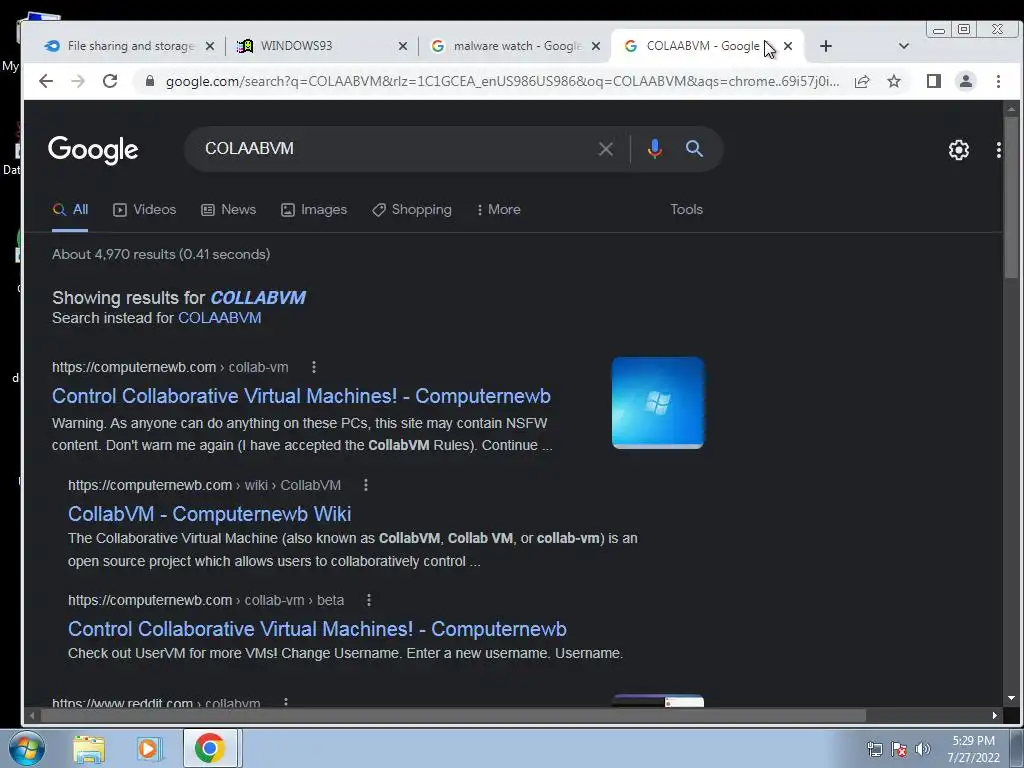This screenshot has height=768, width=1024.
Task: Open the collab-vm beta result title link
Action: click(x=317, y=629)
